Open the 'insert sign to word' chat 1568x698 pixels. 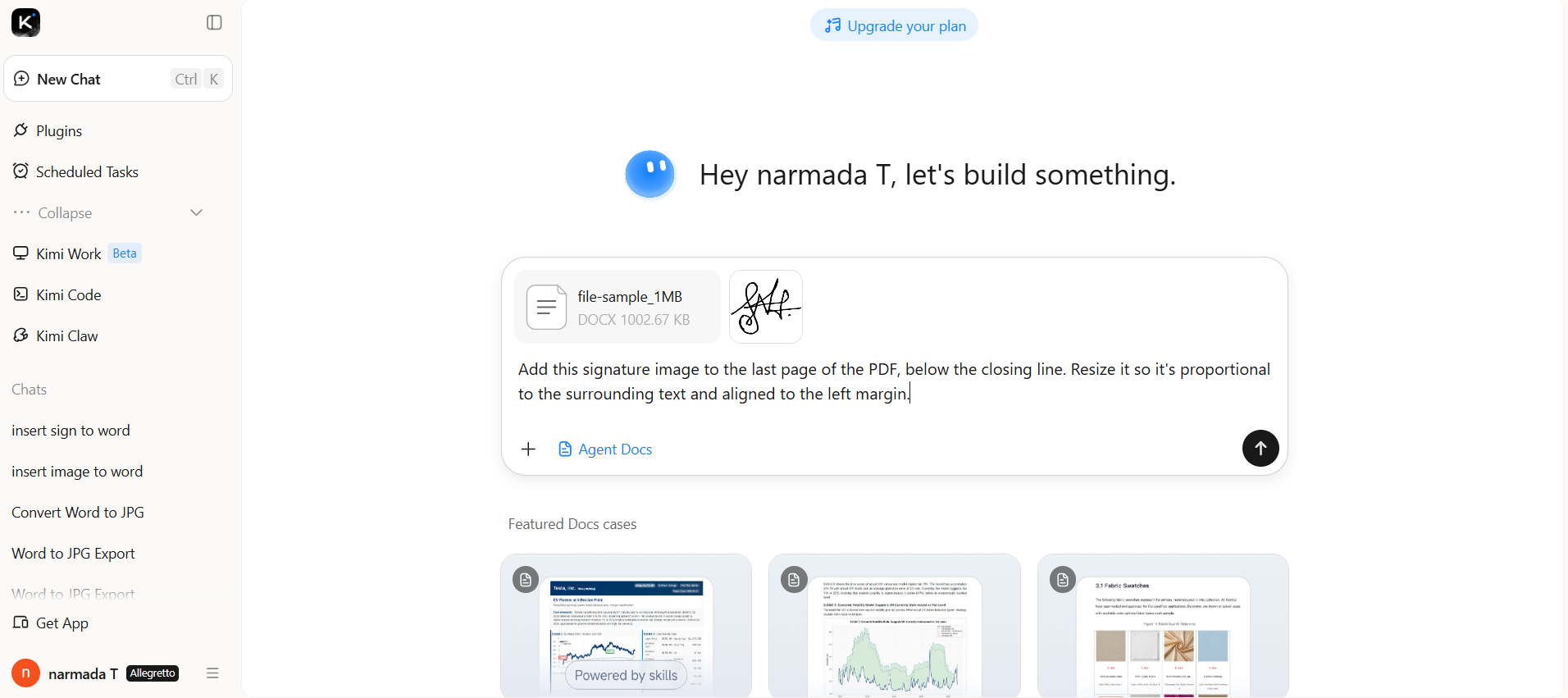click(71, 431)
